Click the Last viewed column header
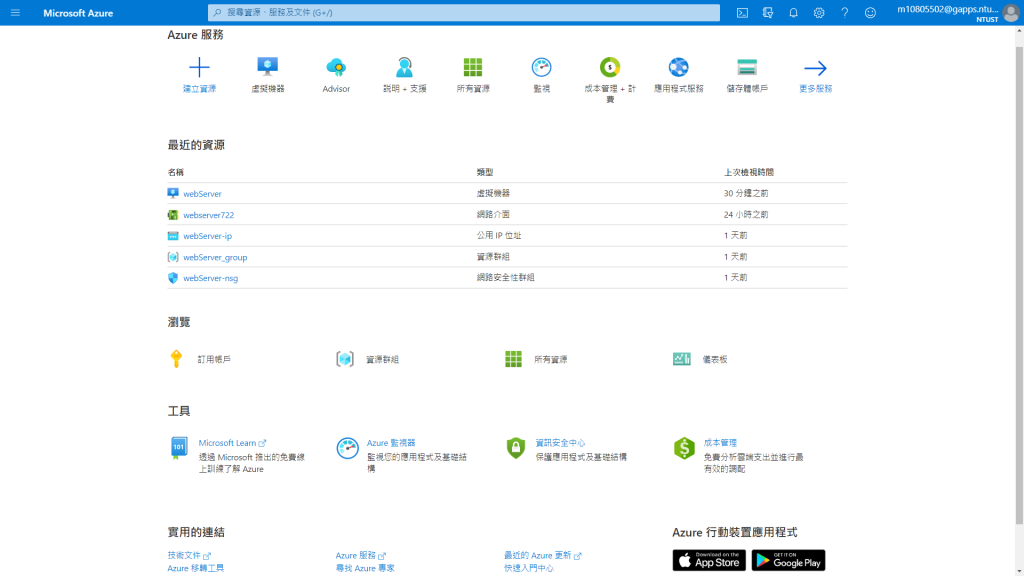The width and height of the screenshot is (1024, 576). [748, 172]
